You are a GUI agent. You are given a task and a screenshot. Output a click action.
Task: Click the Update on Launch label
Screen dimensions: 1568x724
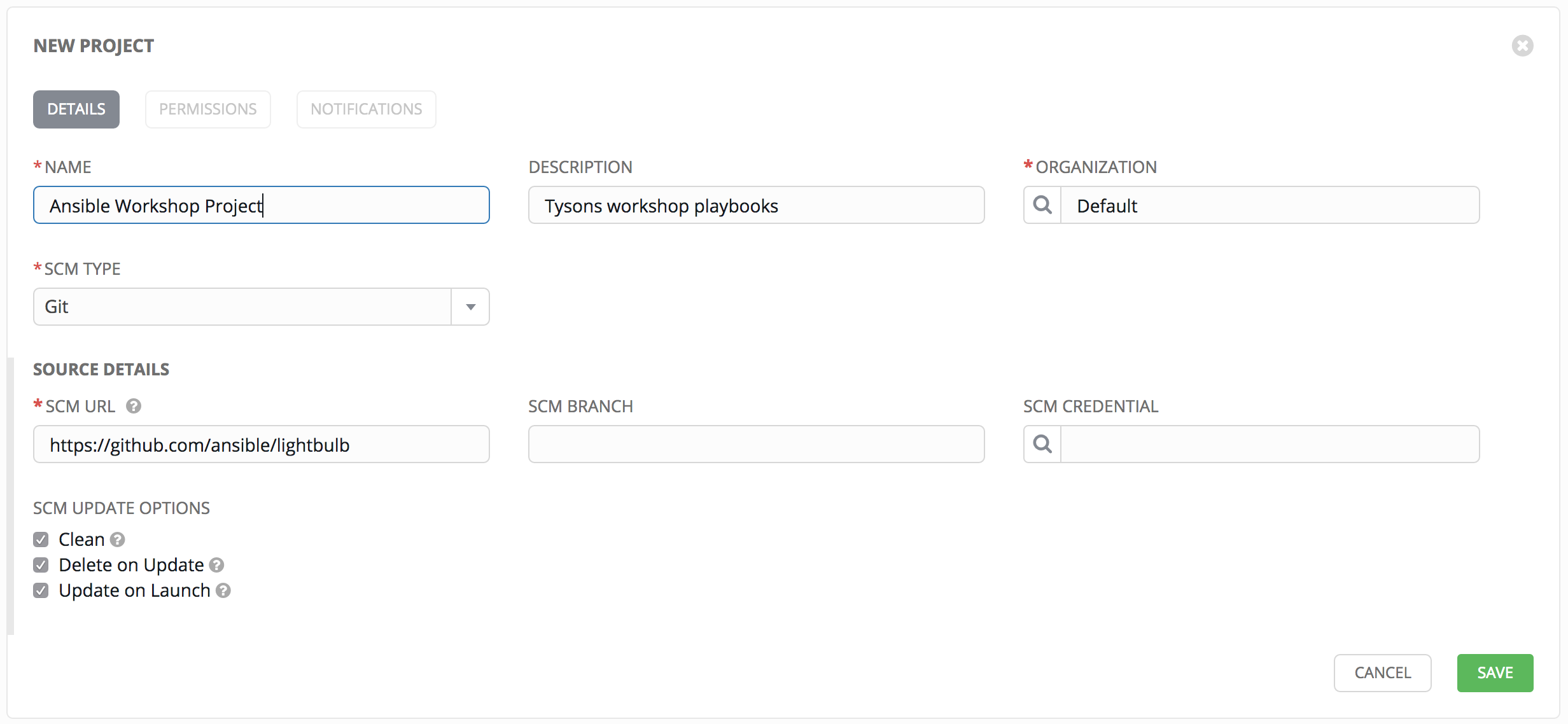click(134, 590)
